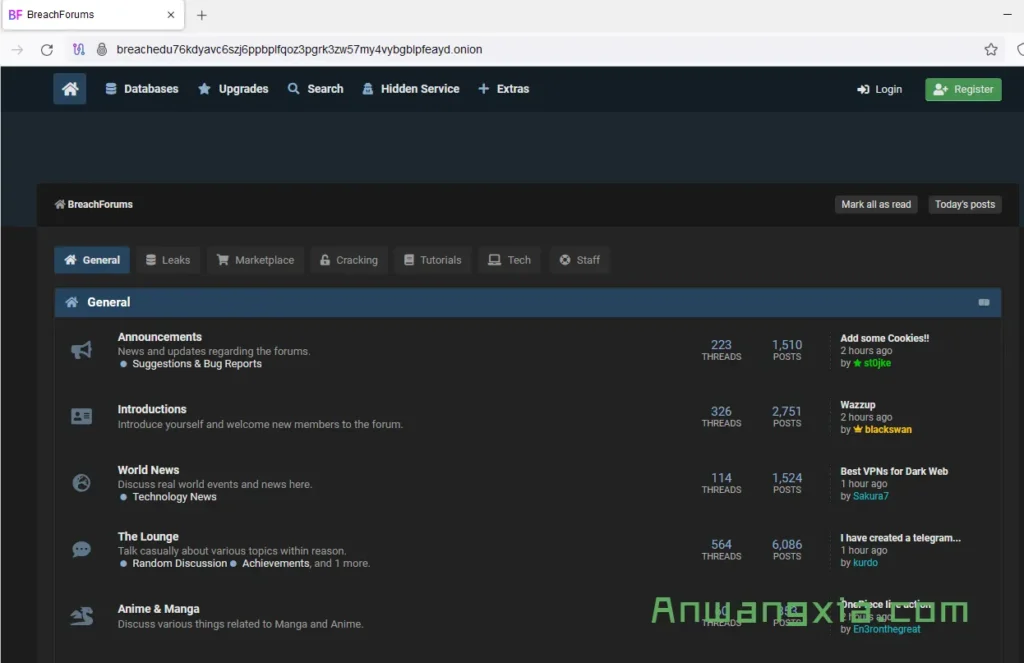Open Suggestions & Bug Reports subforum

click(197, 364)
